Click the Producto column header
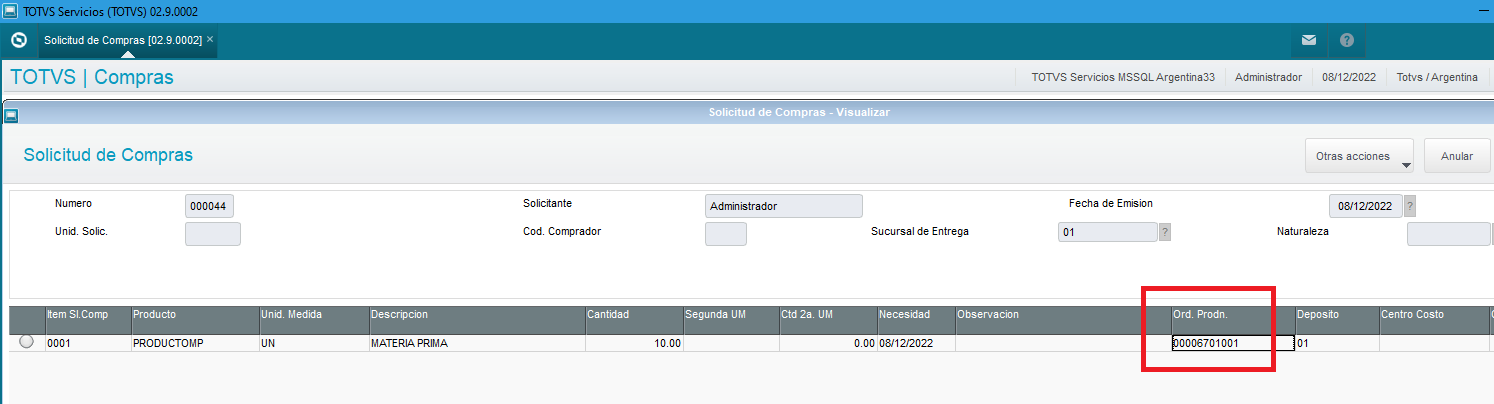The height and width of the screenshot is (404, 1494). (194, 320)
